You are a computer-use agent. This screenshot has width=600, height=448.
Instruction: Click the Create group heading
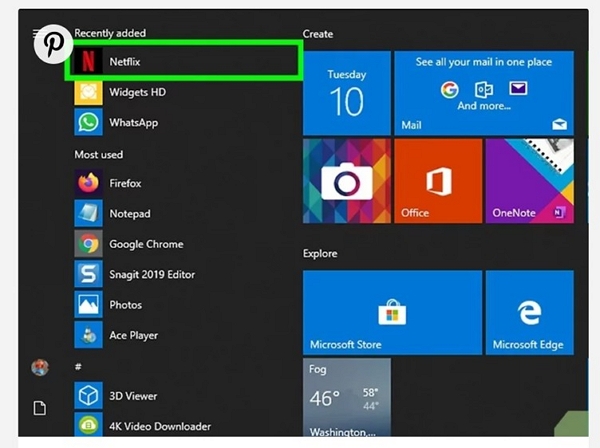pyautogui.click(x=318, y=34)
